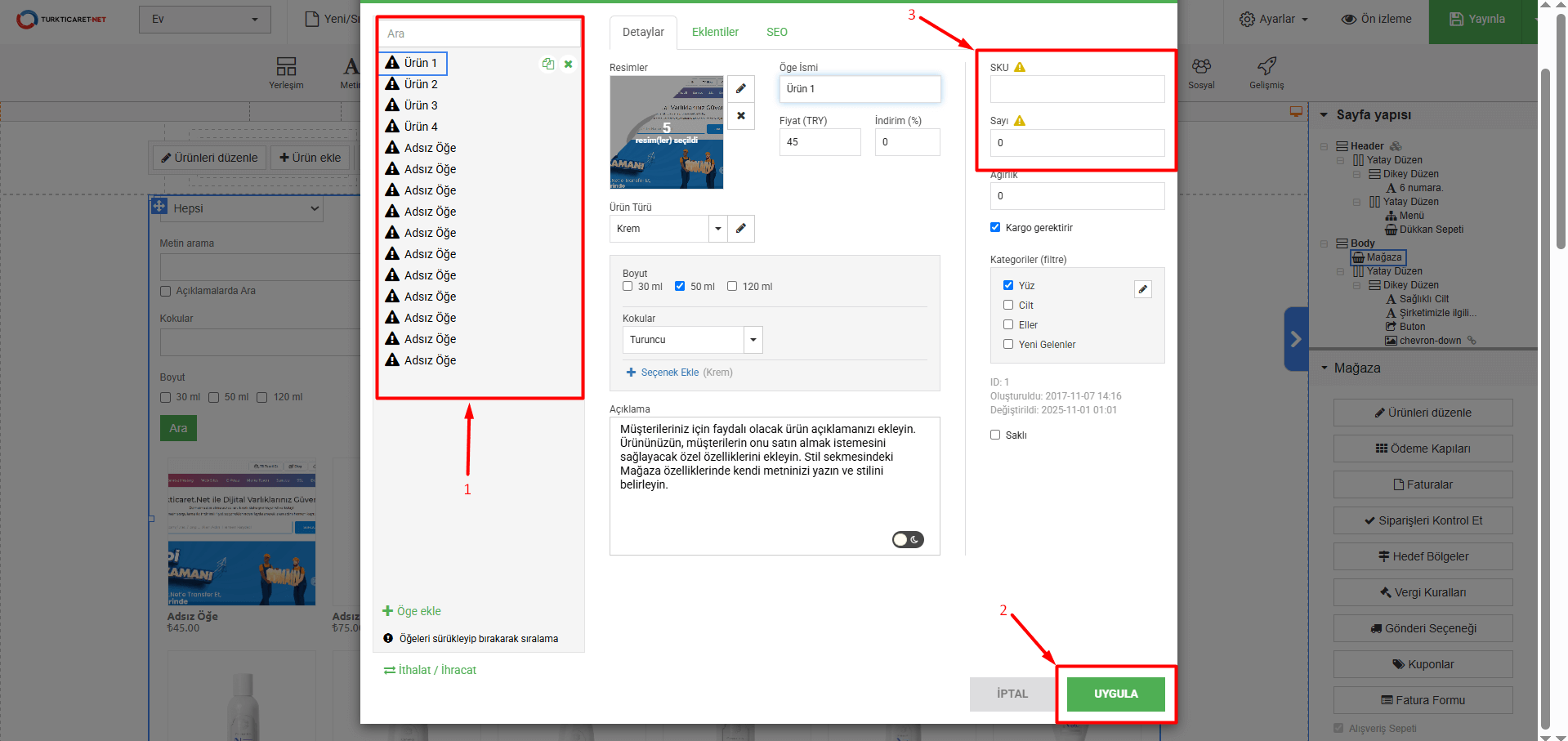Click the duplicate icon beside Ürün 1
This screenshot has width=1568, height=741.
[548, 64]
